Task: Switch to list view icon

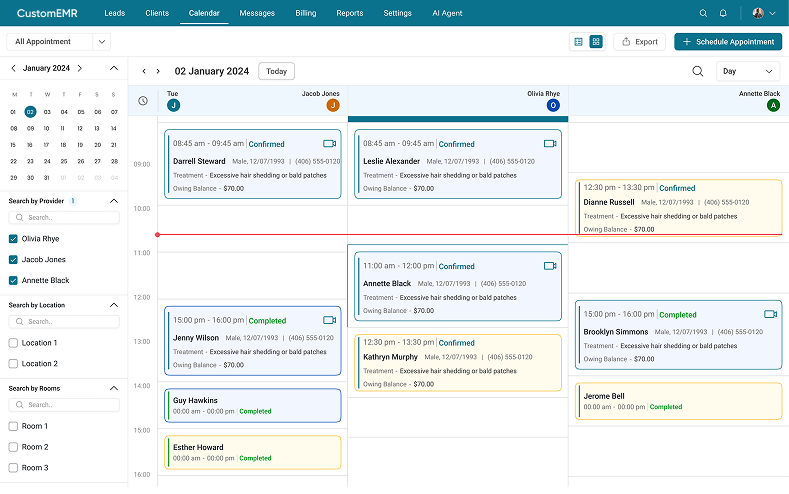Action: (578, 42)
